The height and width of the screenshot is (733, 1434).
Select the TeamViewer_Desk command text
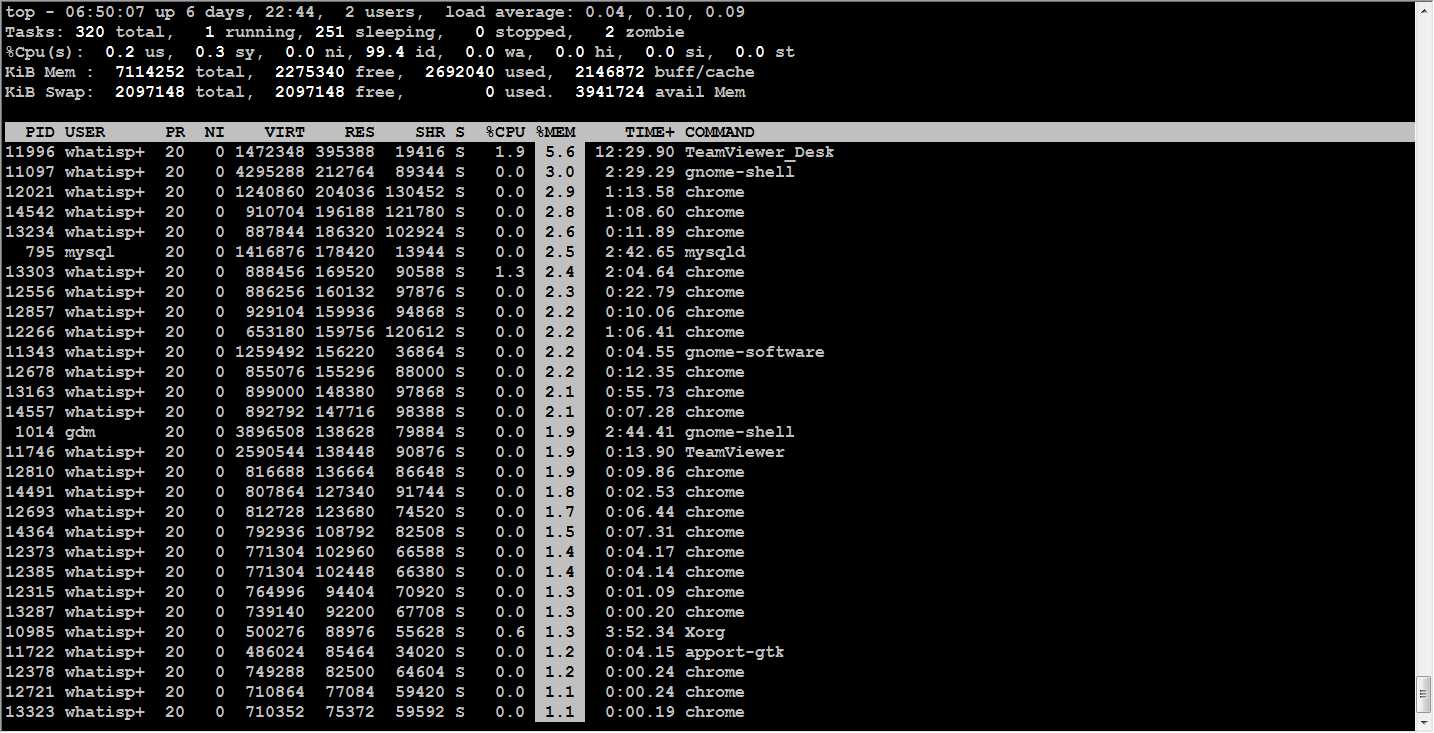point(760,152)
